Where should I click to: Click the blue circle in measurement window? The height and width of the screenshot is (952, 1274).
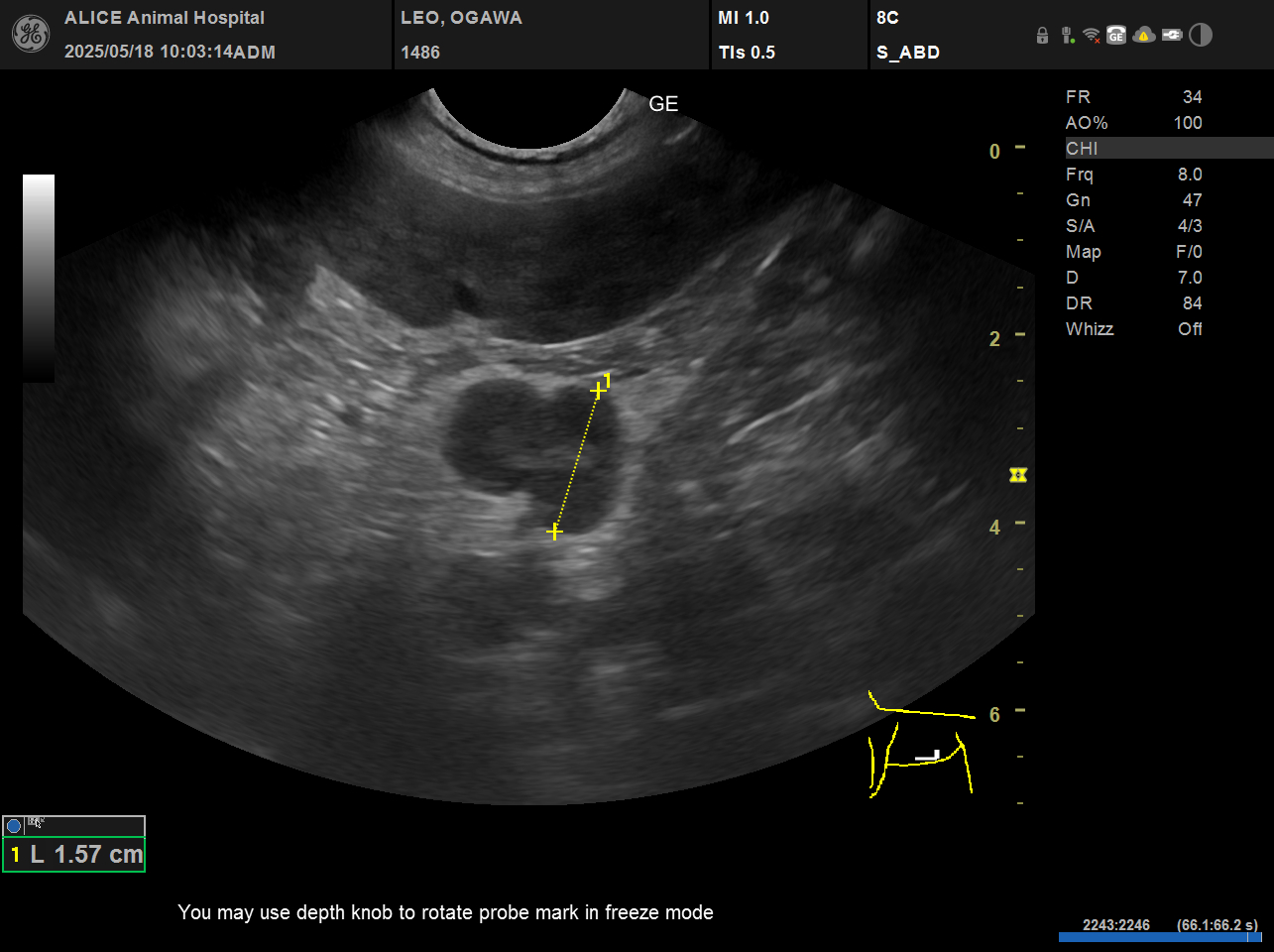pyautogui.click(x=14, y=825)
